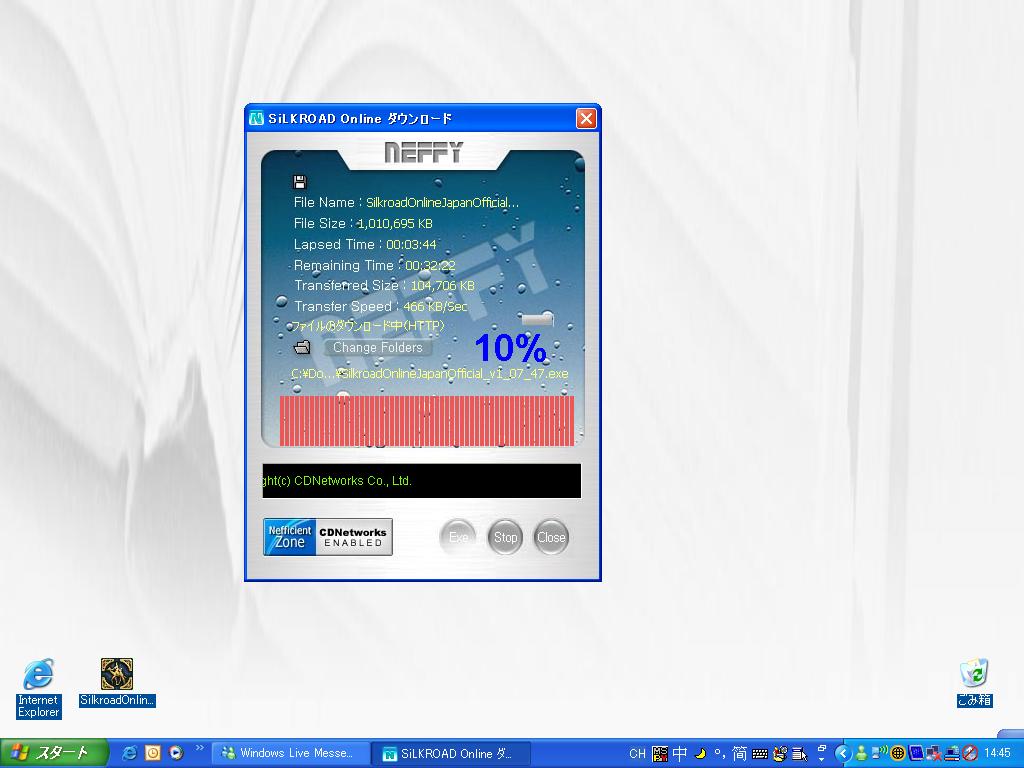Click the taskbar clock showing 14:45
1024x768 pixels.
click(997, 753)
